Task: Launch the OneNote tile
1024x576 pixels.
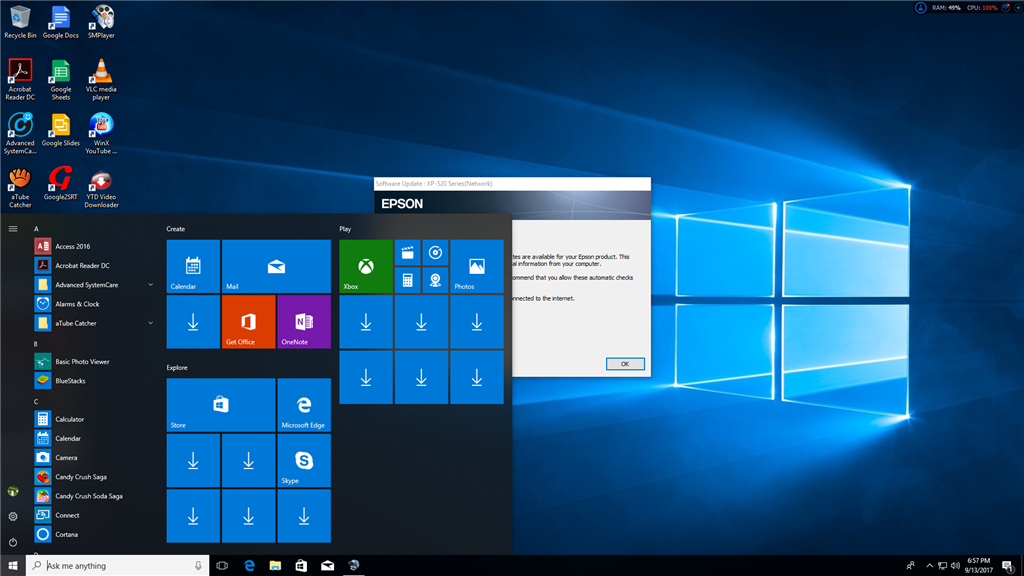Action: [304, 322]
